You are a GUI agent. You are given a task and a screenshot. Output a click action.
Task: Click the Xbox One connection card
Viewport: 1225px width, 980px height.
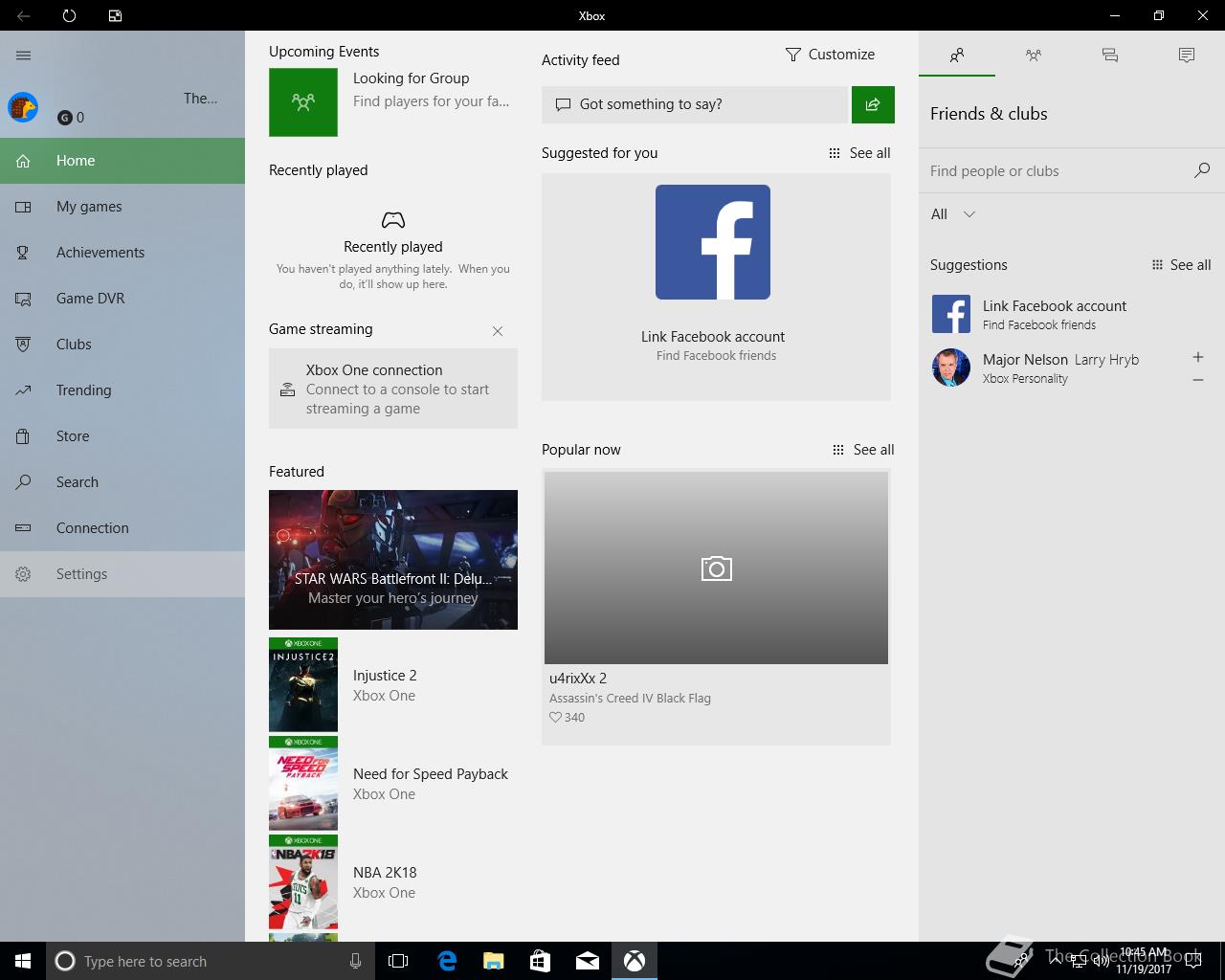(393, 389)
